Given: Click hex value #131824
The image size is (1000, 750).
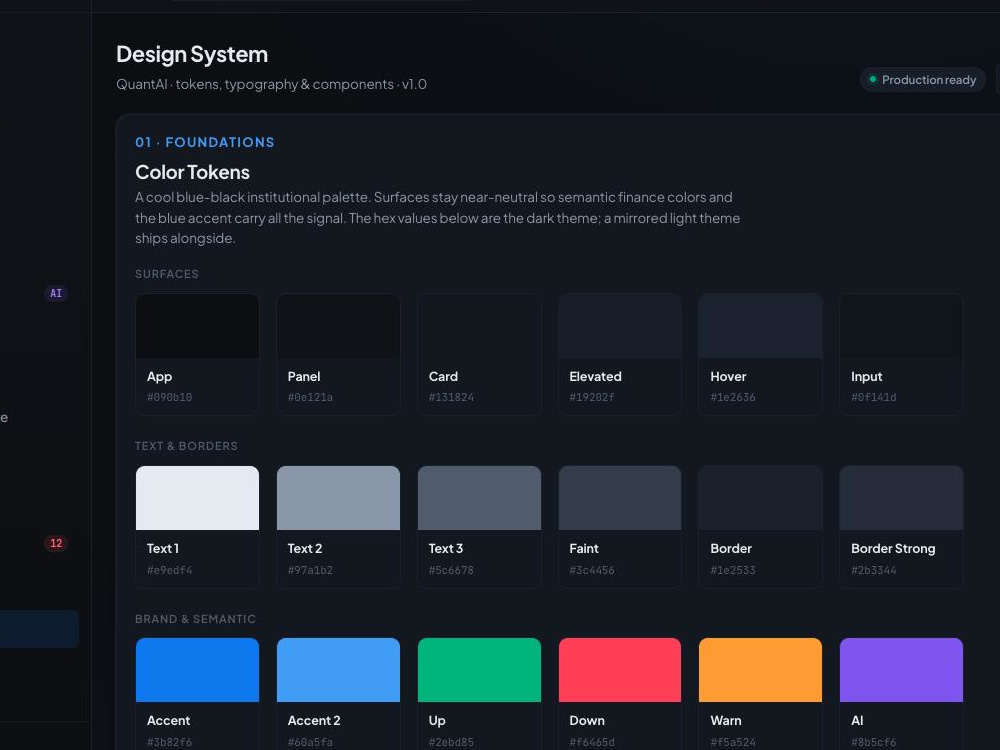Looking at the screenshot, I should (451, 397).
